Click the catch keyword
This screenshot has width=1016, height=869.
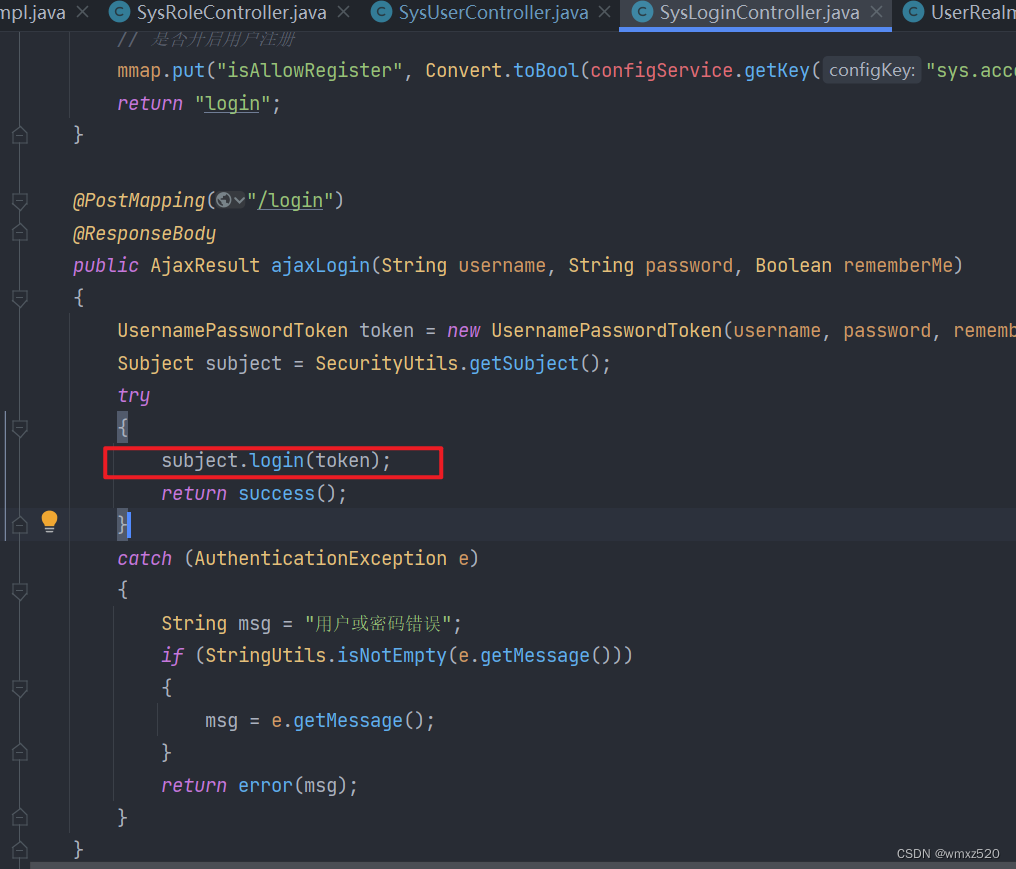(x=145, y=558)
